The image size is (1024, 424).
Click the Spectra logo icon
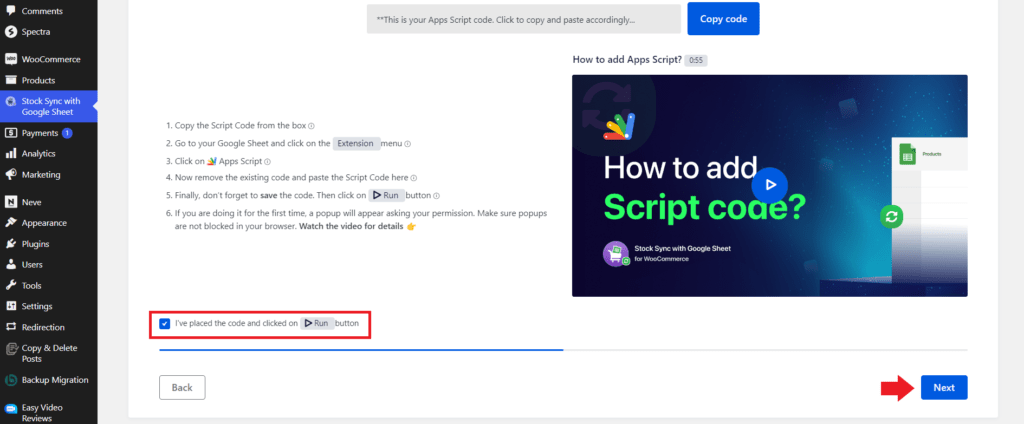tap(10, 31)
